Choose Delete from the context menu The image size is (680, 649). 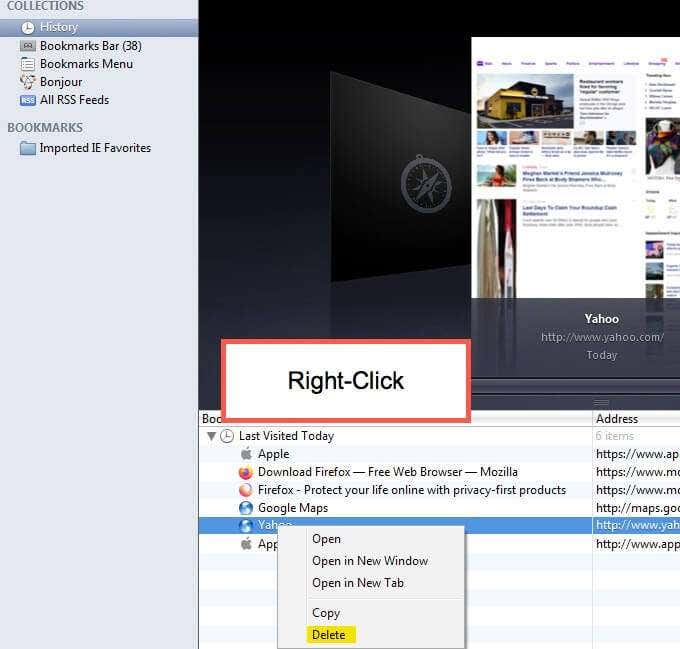(x=329, y=634)
